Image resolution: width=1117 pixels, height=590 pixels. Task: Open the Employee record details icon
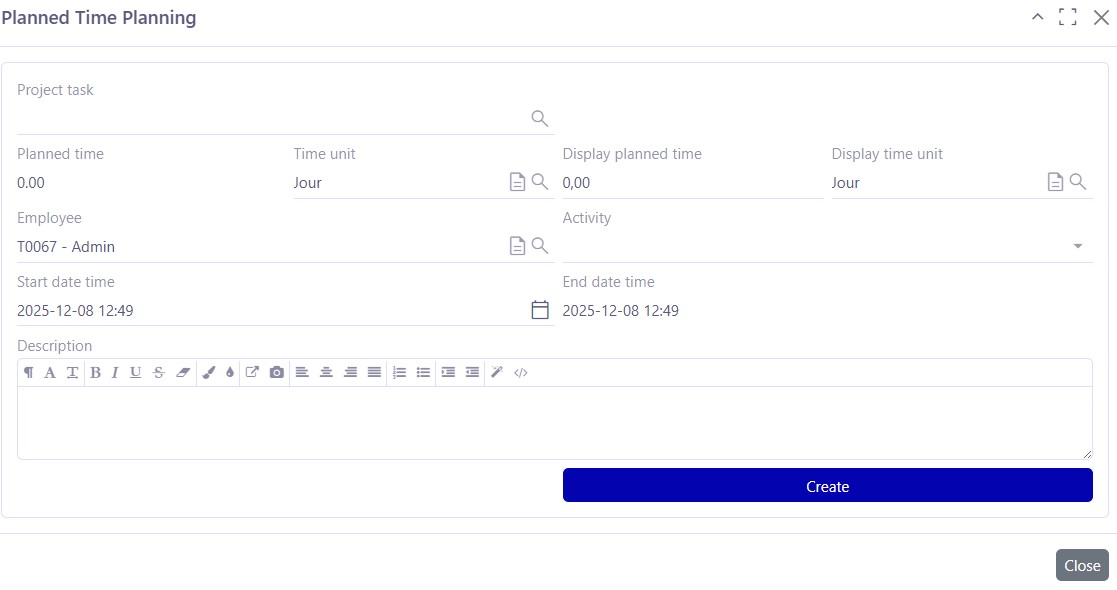517,245
